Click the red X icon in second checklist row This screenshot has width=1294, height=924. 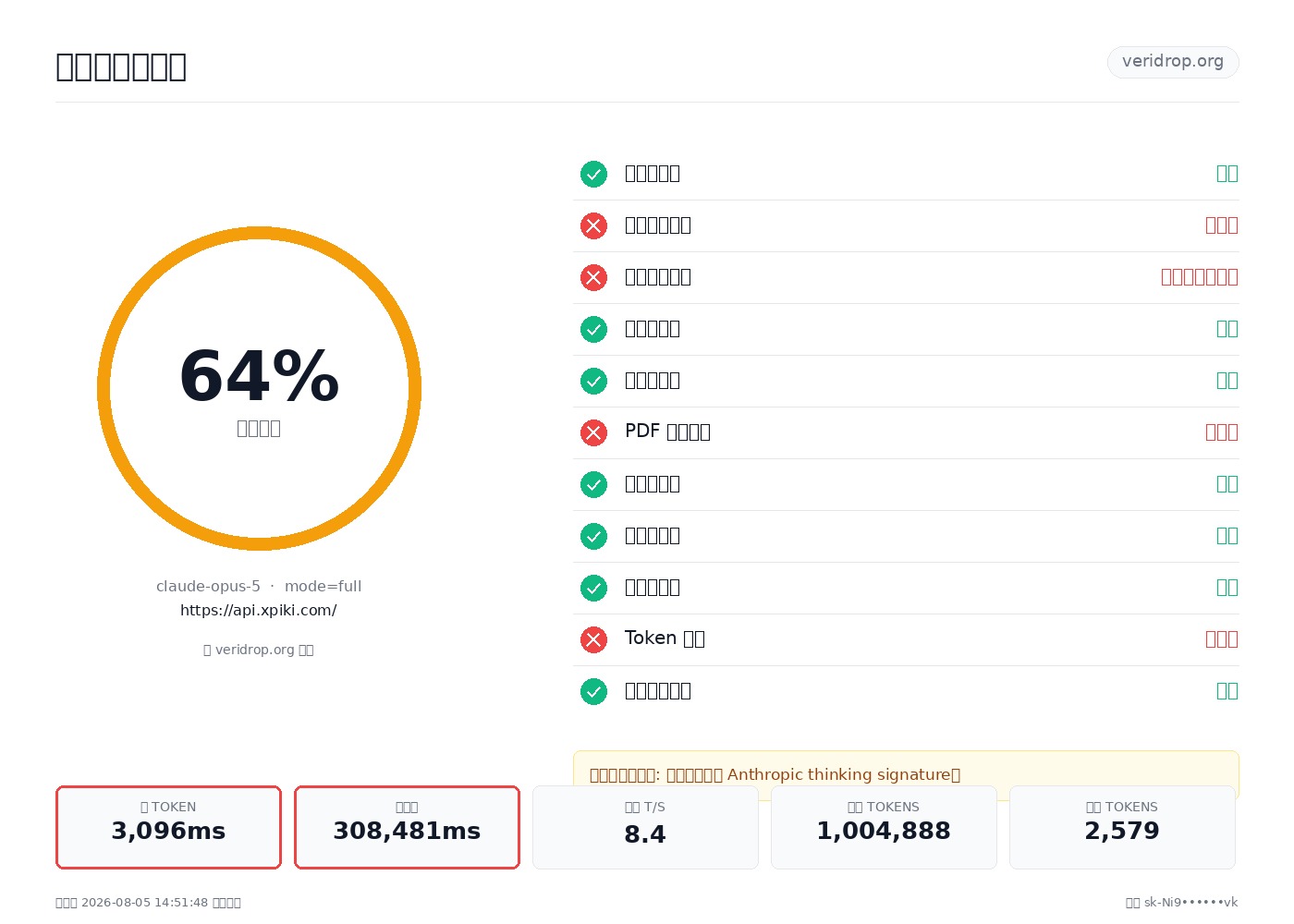pyautogui.click(x=593, y=225)
